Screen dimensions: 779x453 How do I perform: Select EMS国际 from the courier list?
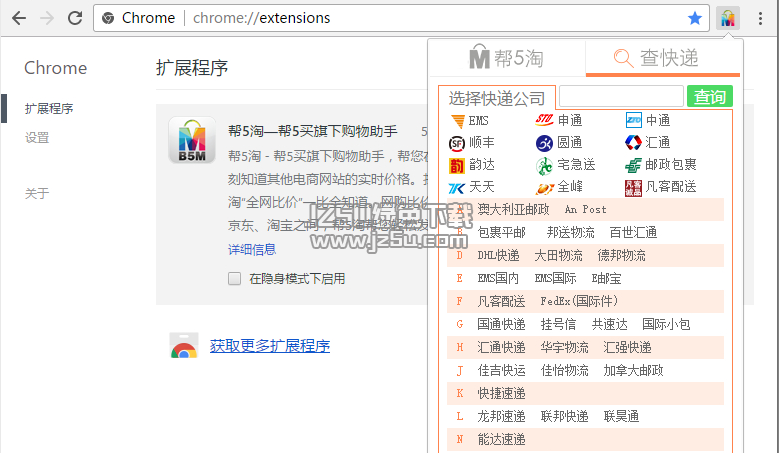point(555,278)
